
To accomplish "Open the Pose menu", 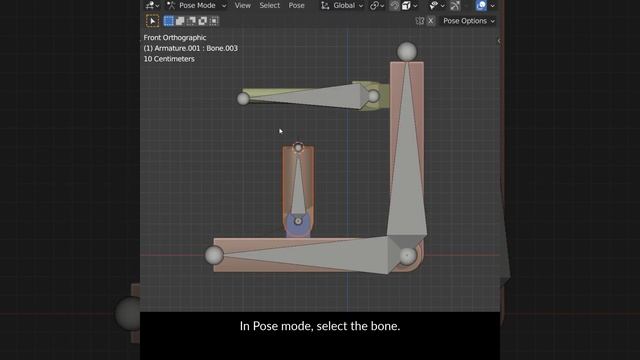I will [x=296, y=5].
